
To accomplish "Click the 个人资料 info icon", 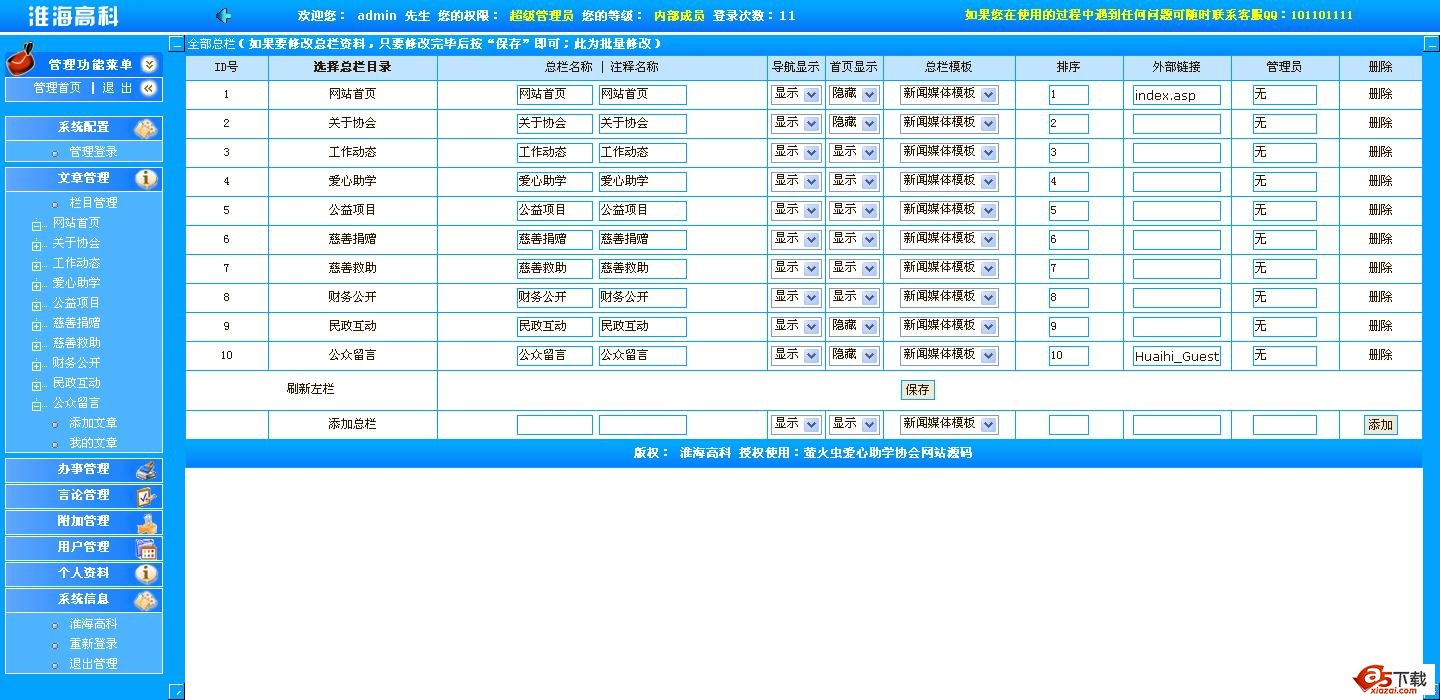I will pos(146,574).
